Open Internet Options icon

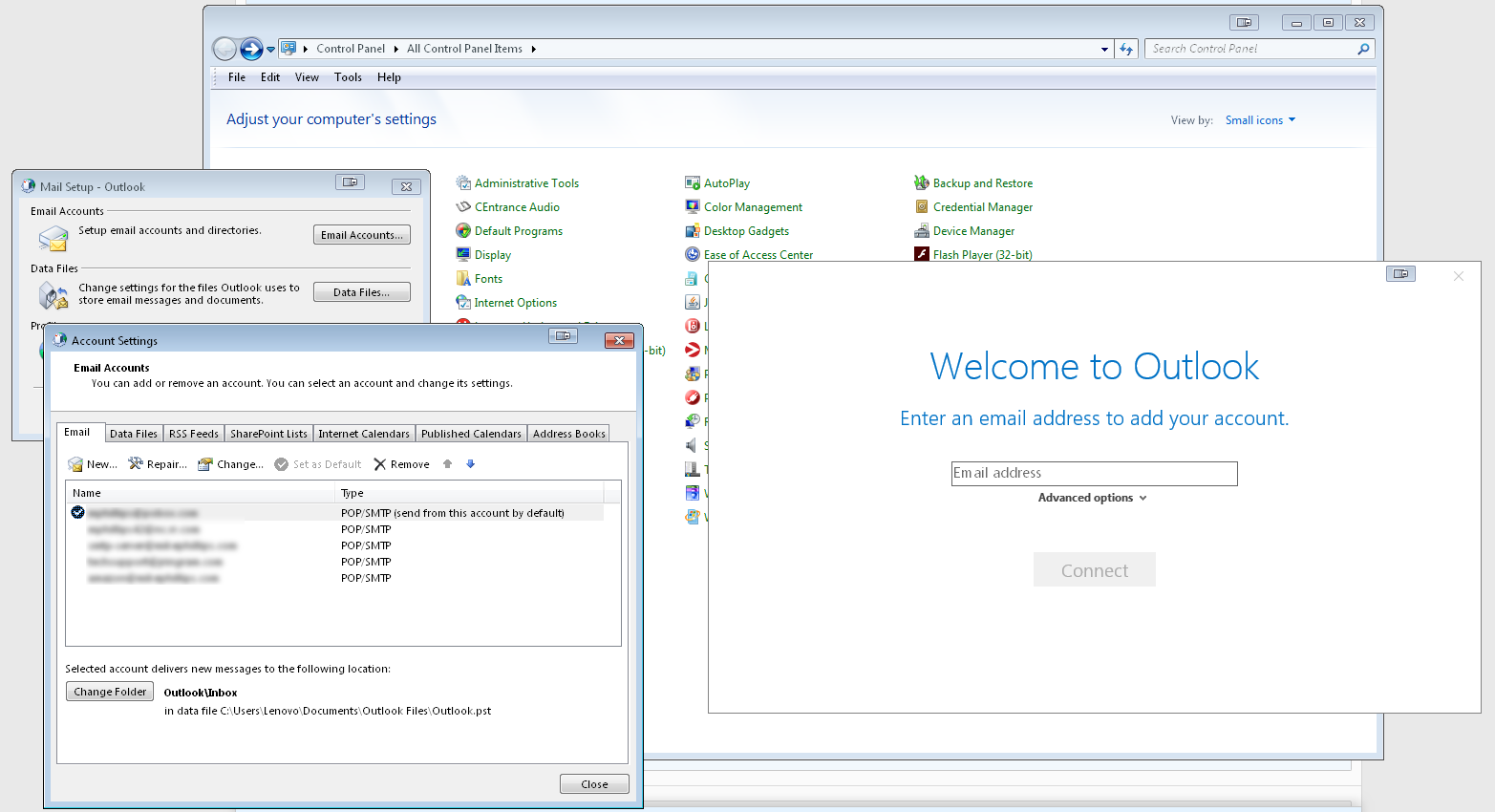click(x=463, y=303)
